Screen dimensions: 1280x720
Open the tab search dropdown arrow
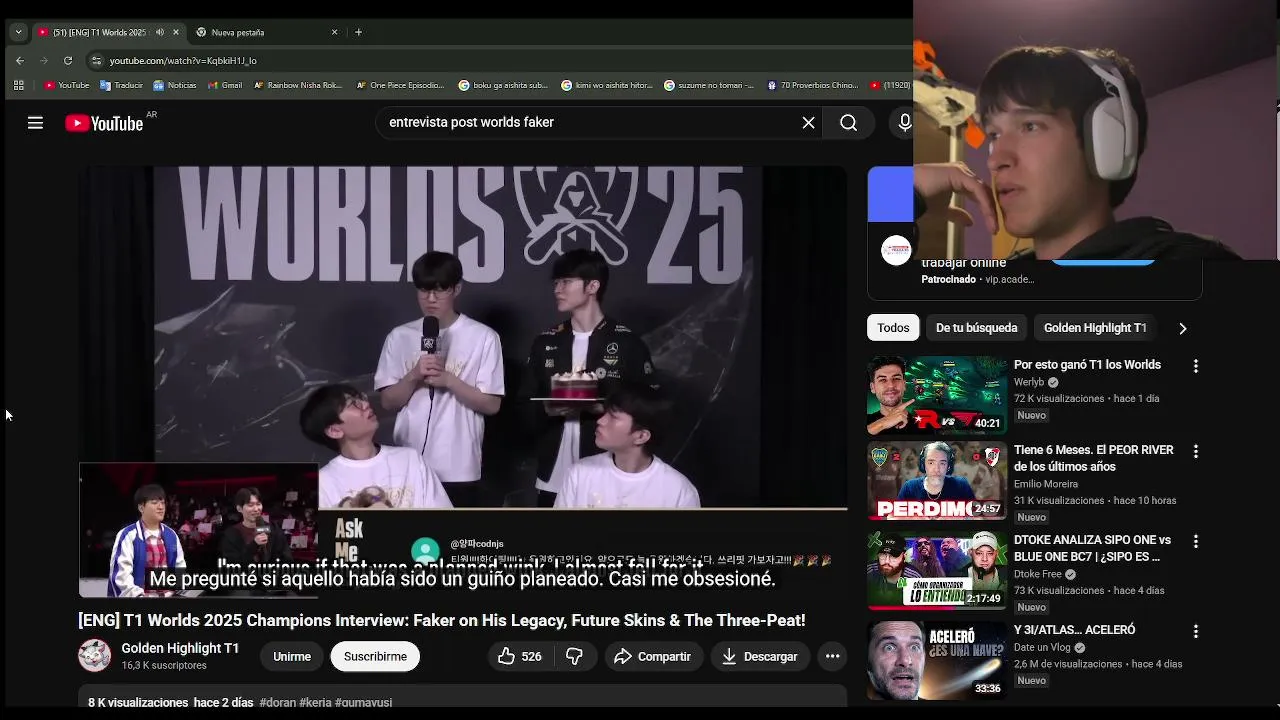[x=18, y=32]
